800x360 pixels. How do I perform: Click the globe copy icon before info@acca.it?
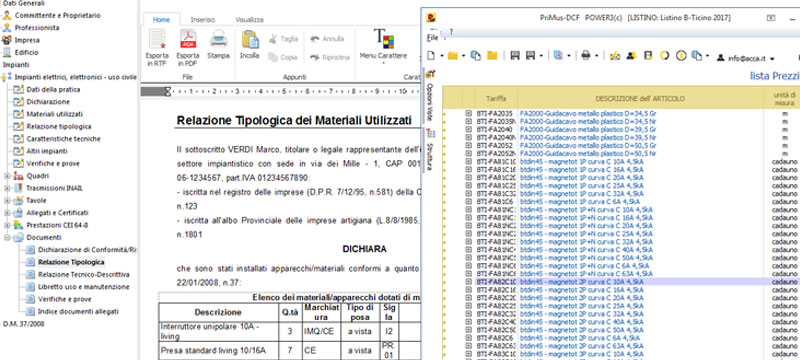[697, 56]
